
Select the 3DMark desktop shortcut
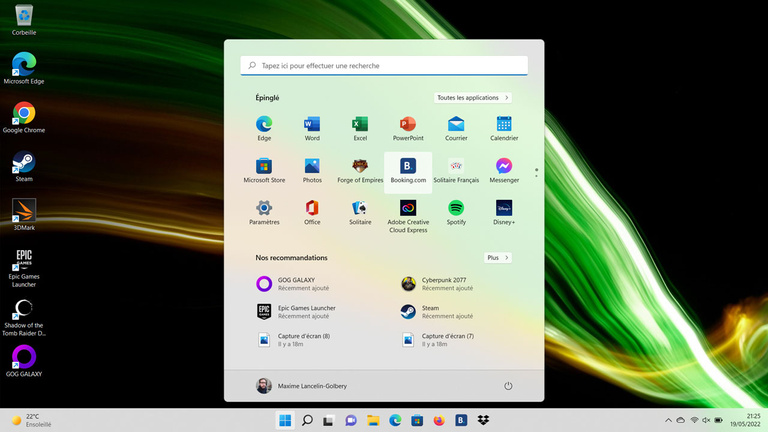point(24,215)
